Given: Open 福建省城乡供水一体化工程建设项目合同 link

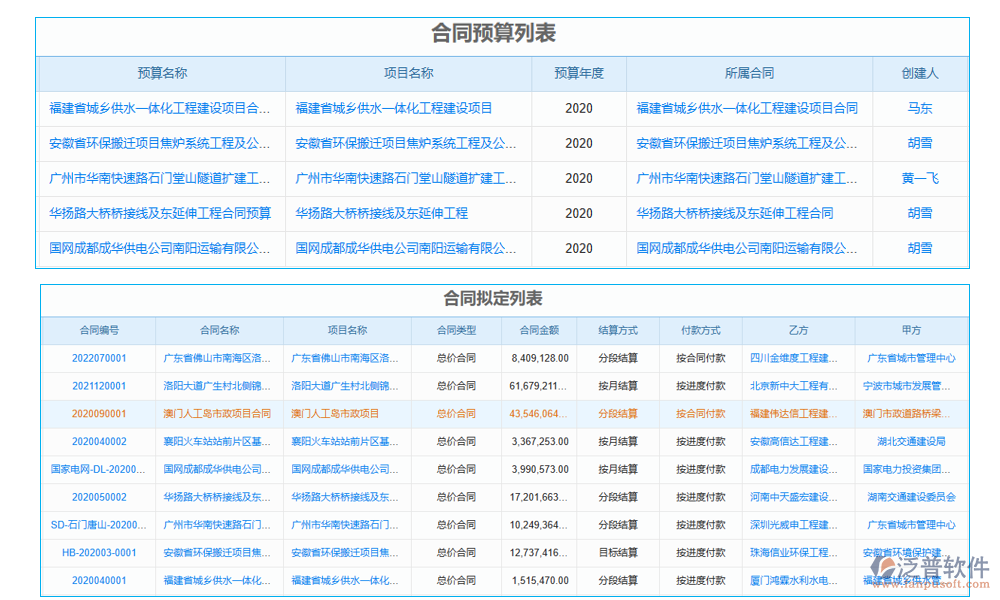Looking at the screenshot, I should [745, 108].
